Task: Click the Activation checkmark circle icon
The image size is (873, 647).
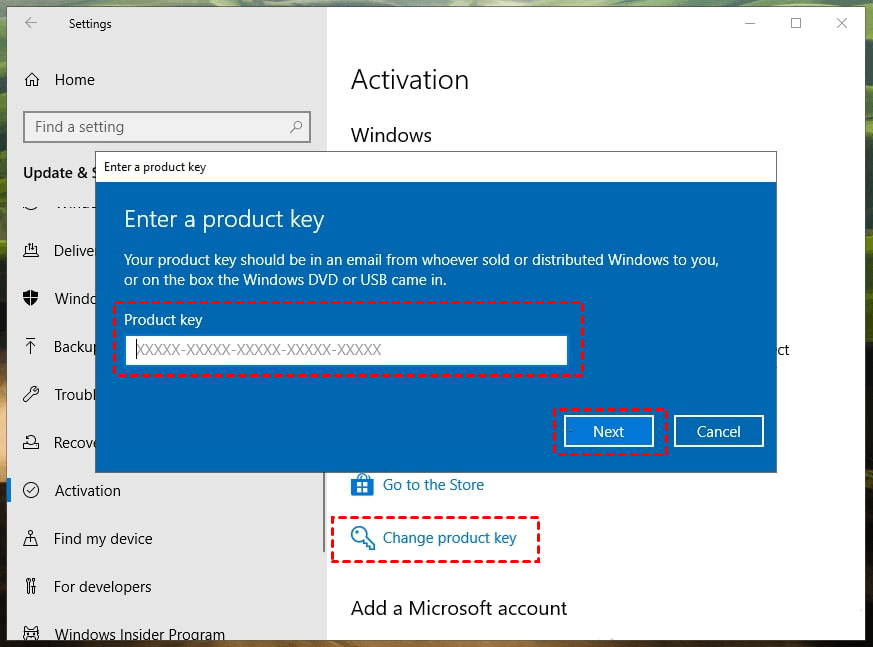Action: coord(32,491)
